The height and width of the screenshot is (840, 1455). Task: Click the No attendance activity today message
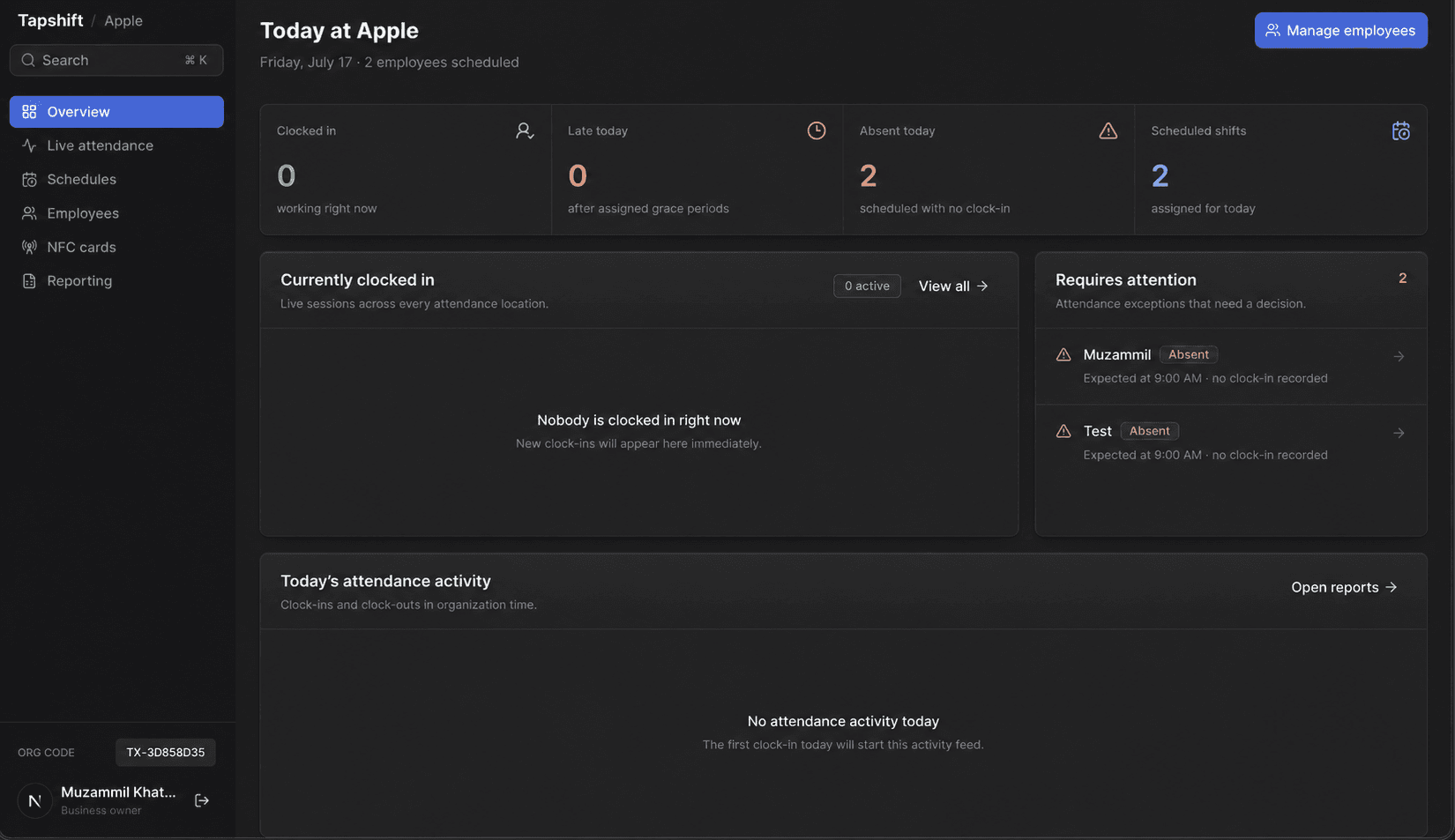point(844,721)
